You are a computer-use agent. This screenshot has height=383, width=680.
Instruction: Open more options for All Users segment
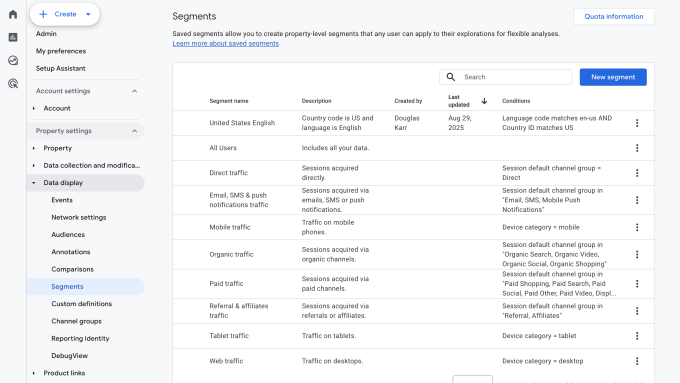click(x=637, y=148)
